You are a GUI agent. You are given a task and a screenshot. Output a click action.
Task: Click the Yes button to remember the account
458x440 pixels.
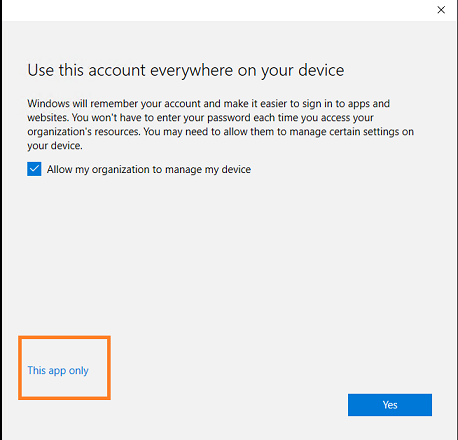click(390, 405)
